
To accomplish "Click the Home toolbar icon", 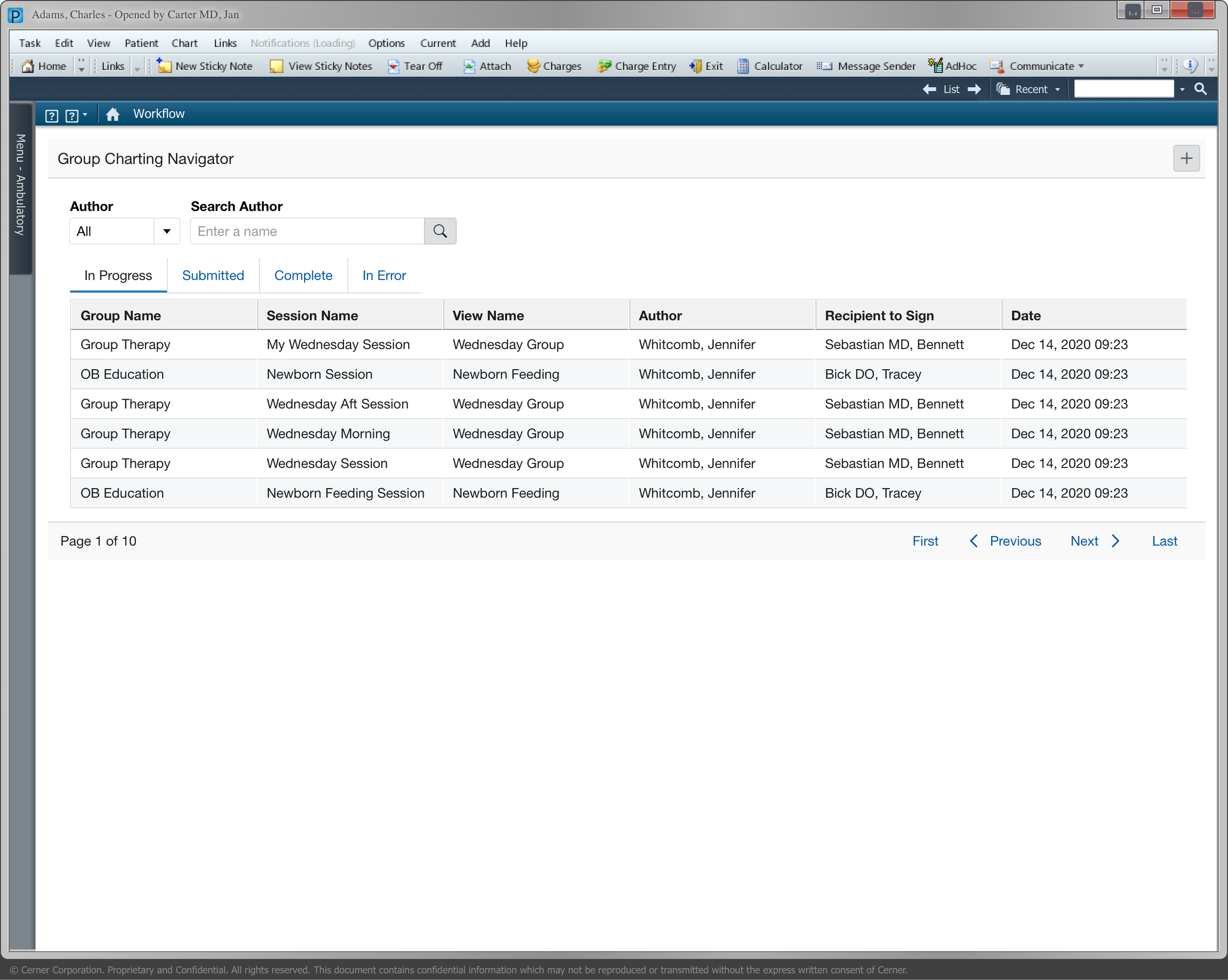I will pyautogui.click(x=43, y=66).
